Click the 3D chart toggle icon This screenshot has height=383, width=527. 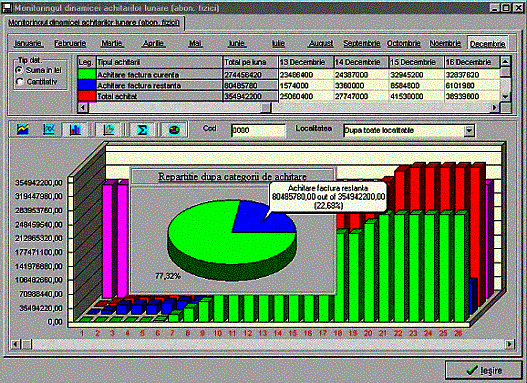click(109, 129)
